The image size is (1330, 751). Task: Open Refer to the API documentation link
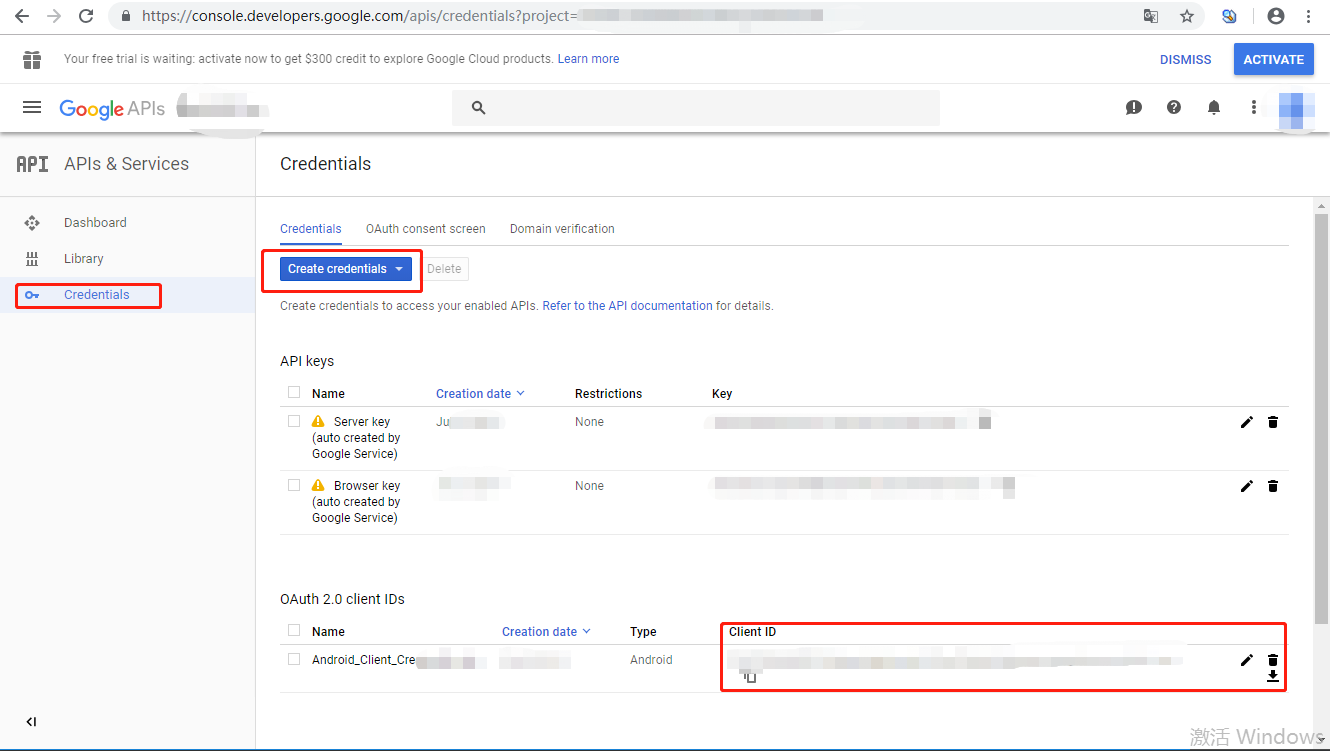point(628,306)
